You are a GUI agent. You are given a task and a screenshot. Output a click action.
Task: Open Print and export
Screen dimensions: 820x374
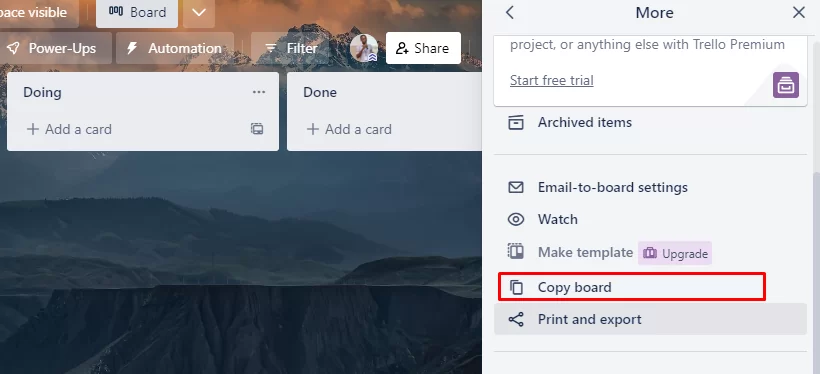(x=651, y=319)
